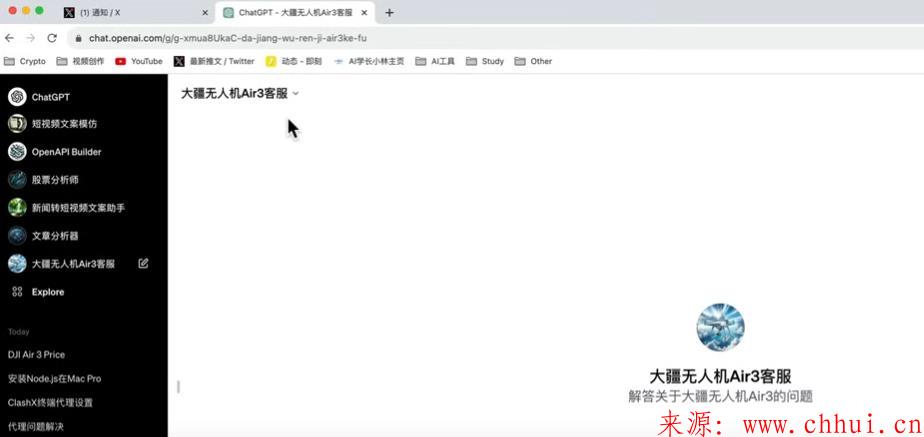
Task: Click the browser back arrow
Action: point(9,38)
